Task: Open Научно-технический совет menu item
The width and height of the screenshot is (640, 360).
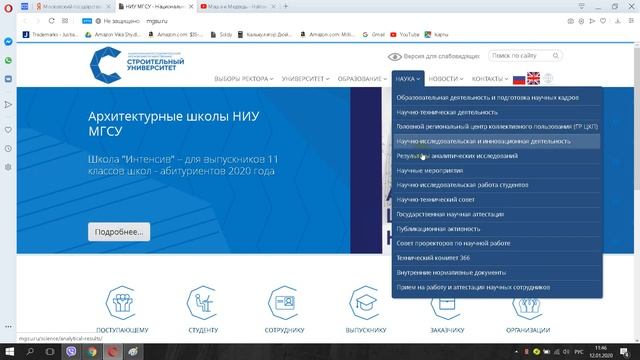Action: [x=496, y=200]
